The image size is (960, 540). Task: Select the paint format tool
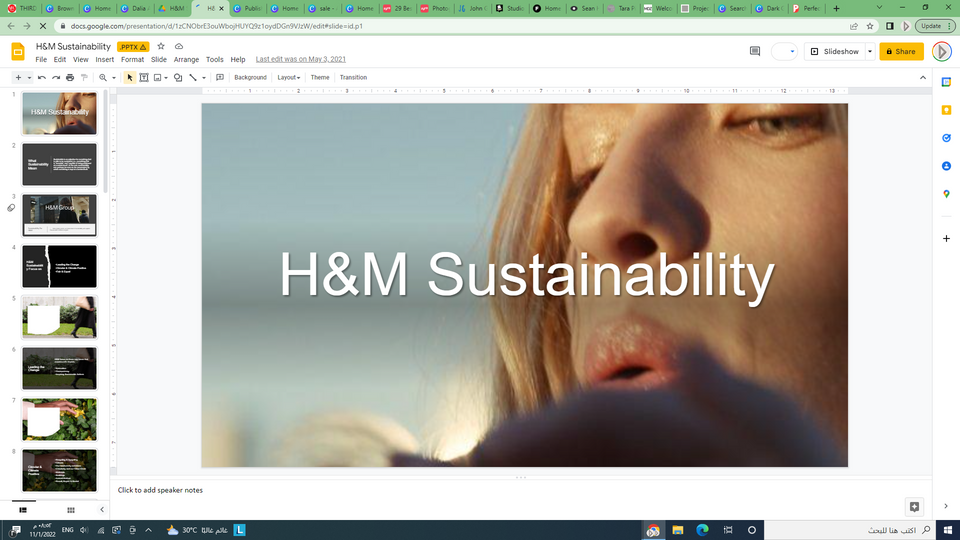[x=84, y=78]
